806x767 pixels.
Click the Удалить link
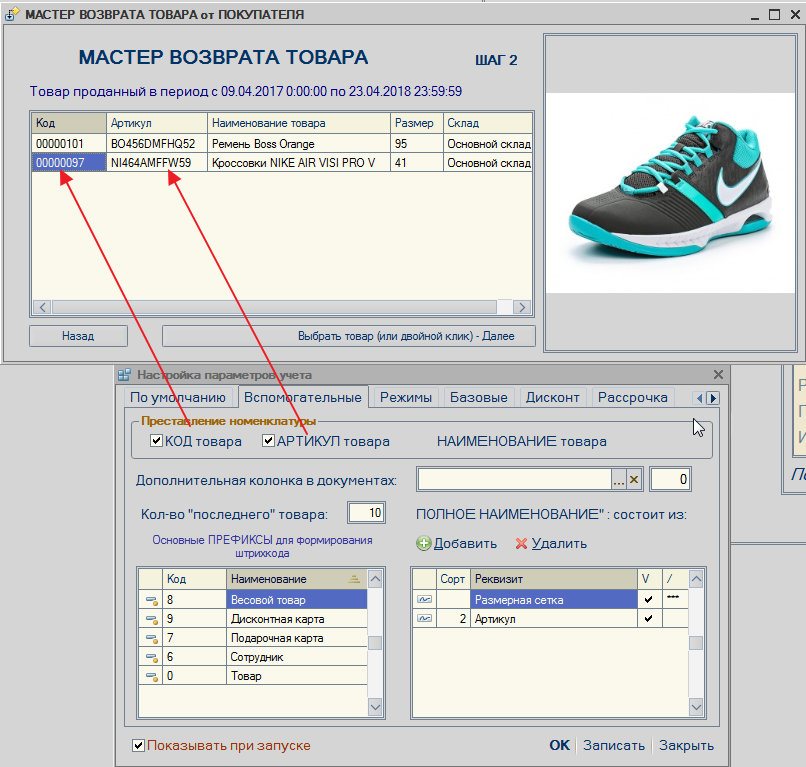click(559, 543)
